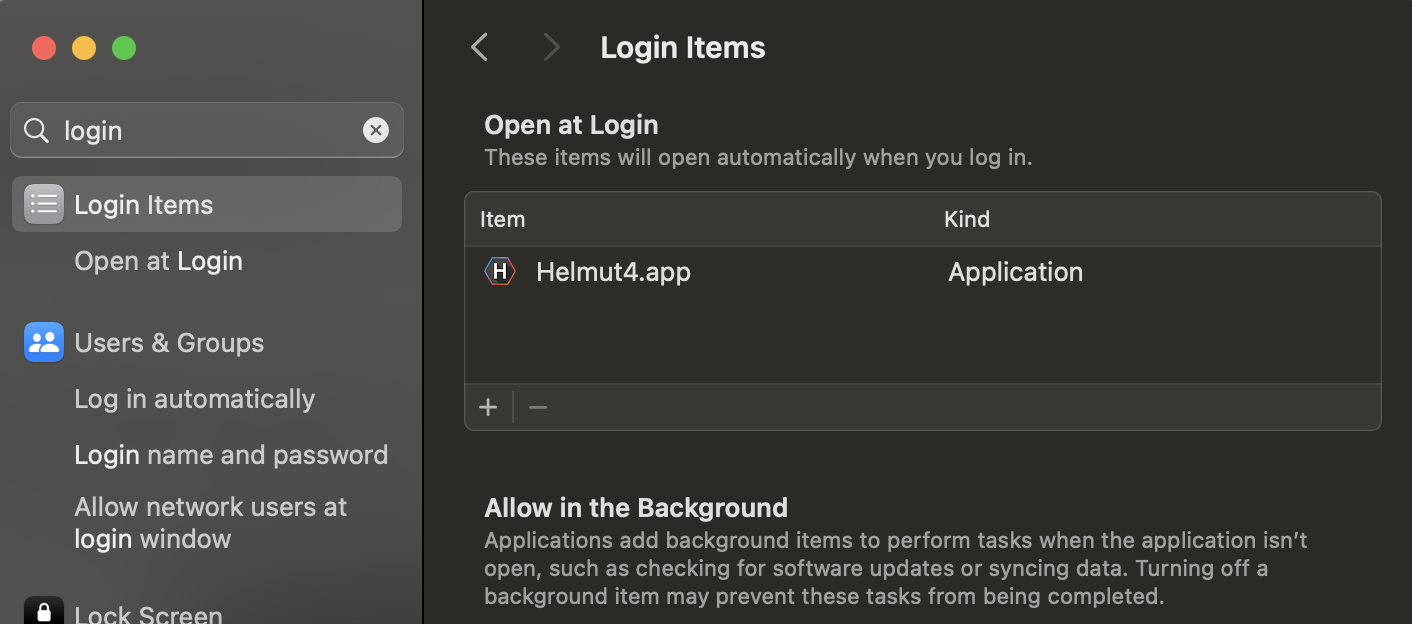
Task: Add a login item with plus button
Action: (x=488, y=407)
